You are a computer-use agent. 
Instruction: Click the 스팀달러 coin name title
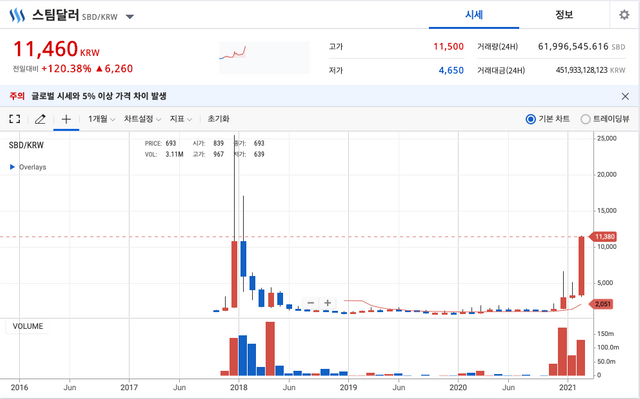(x=56, y=15)
